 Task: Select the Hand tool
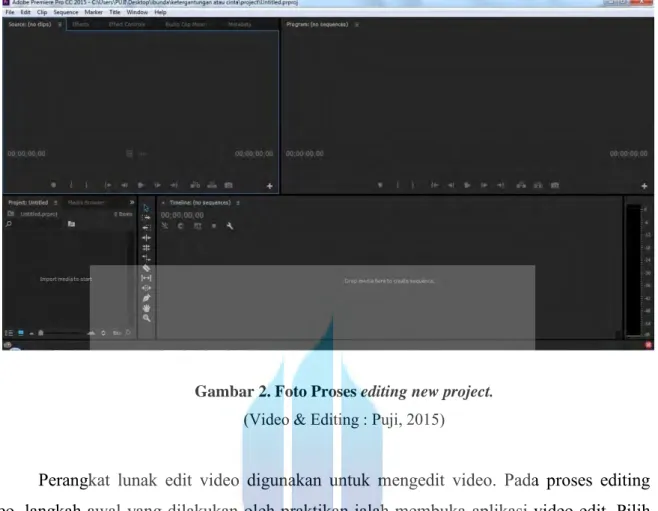(146, 308)
